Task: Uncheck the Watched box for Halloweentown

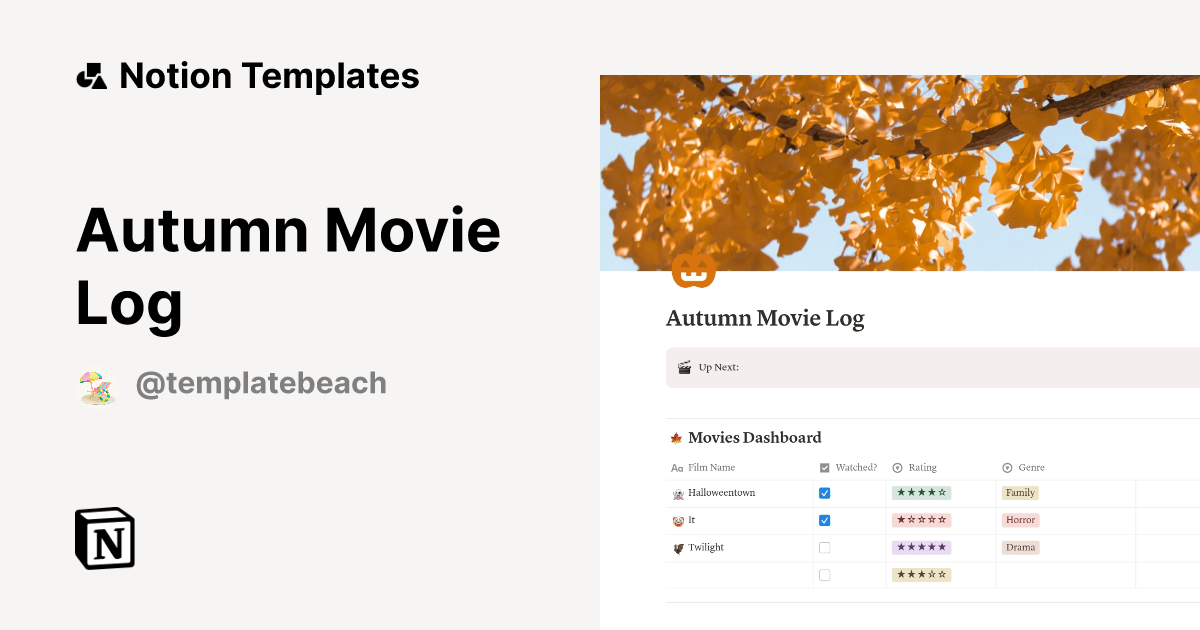Action: pos(824,492)
